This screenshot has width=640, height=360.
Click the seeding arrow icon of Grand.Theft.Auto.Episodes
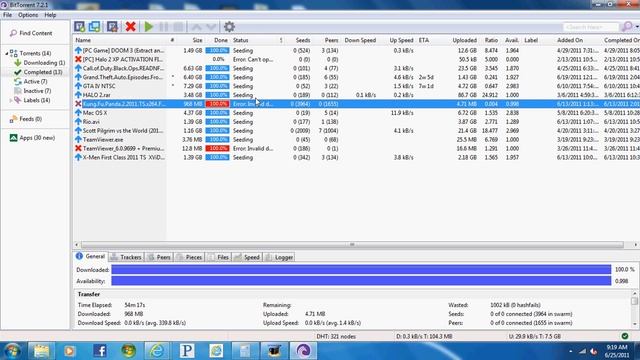(x=78, y=78)
